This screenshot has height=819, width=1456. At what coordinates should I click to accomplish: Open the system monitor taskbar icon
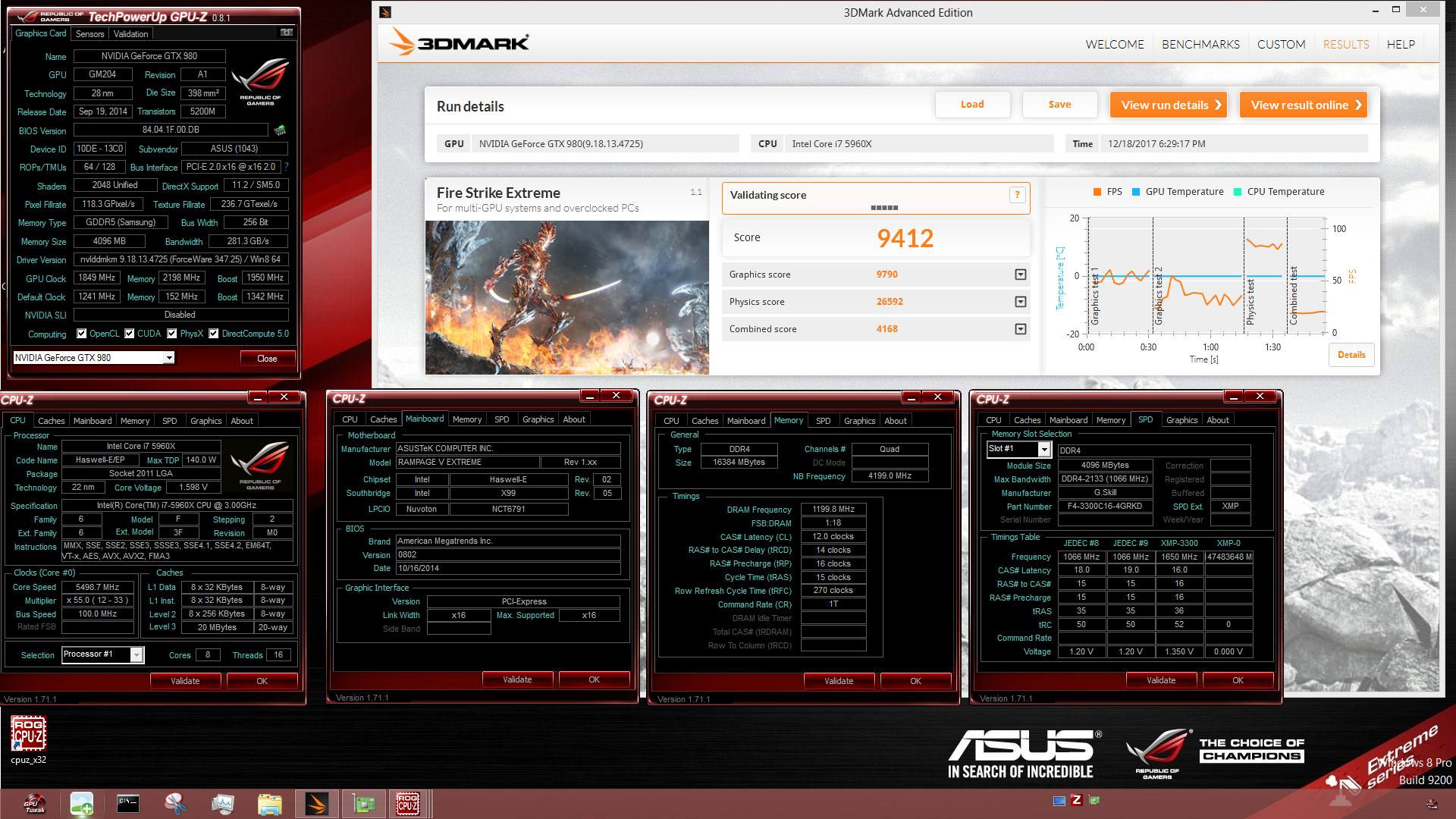point(222,803)
